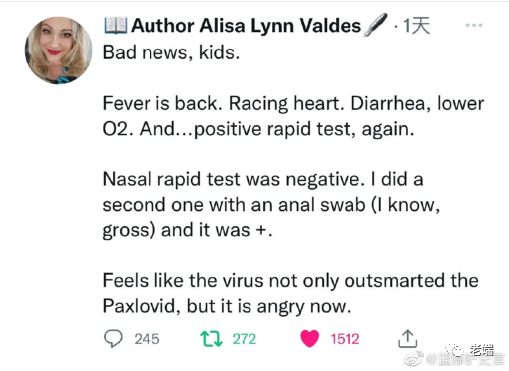Screen dimensions: 509x371
Task: View the 272 retweets count
Action: click(x=244, y=339)
